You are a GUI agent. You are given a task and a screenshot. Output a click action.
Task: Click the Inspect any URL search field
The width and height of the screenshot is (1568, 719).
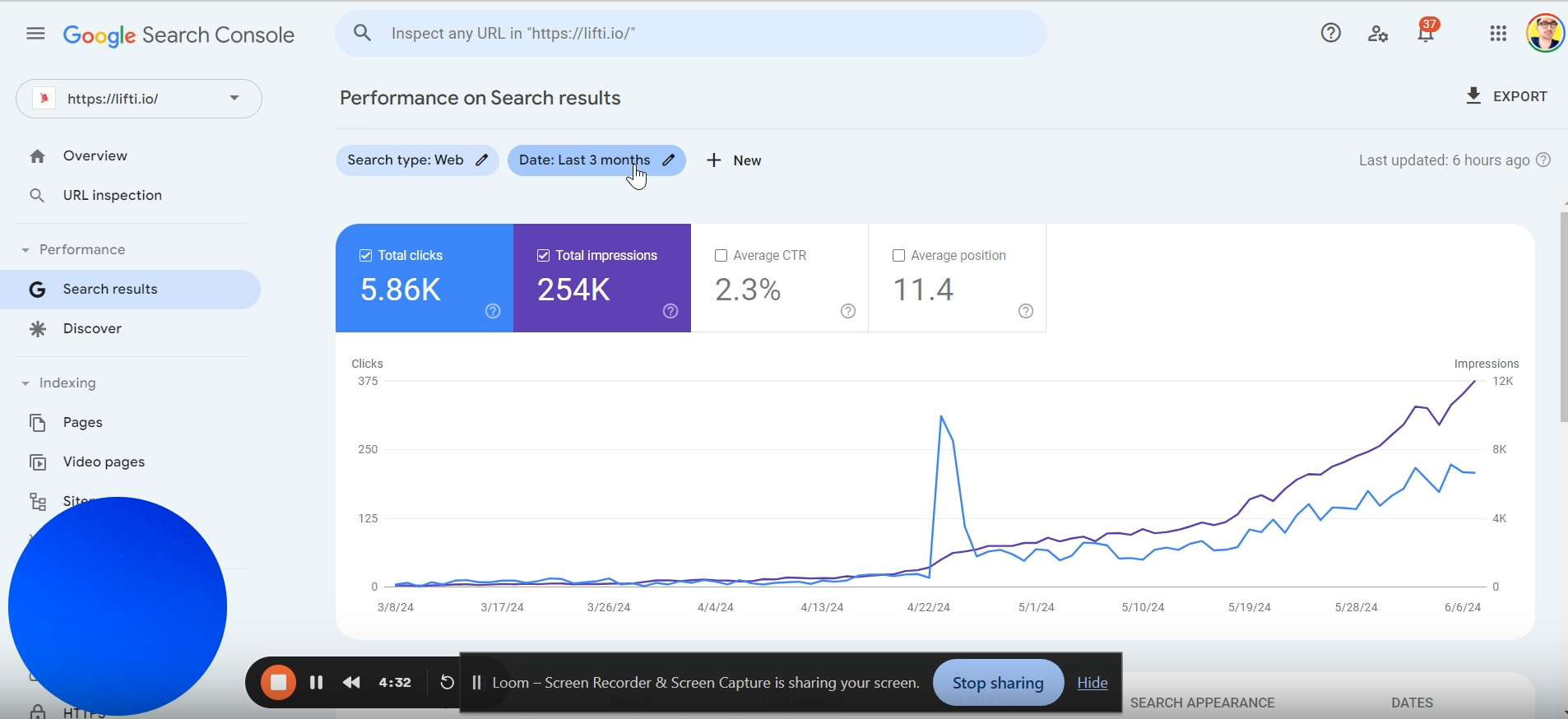[x=691, y=34]
